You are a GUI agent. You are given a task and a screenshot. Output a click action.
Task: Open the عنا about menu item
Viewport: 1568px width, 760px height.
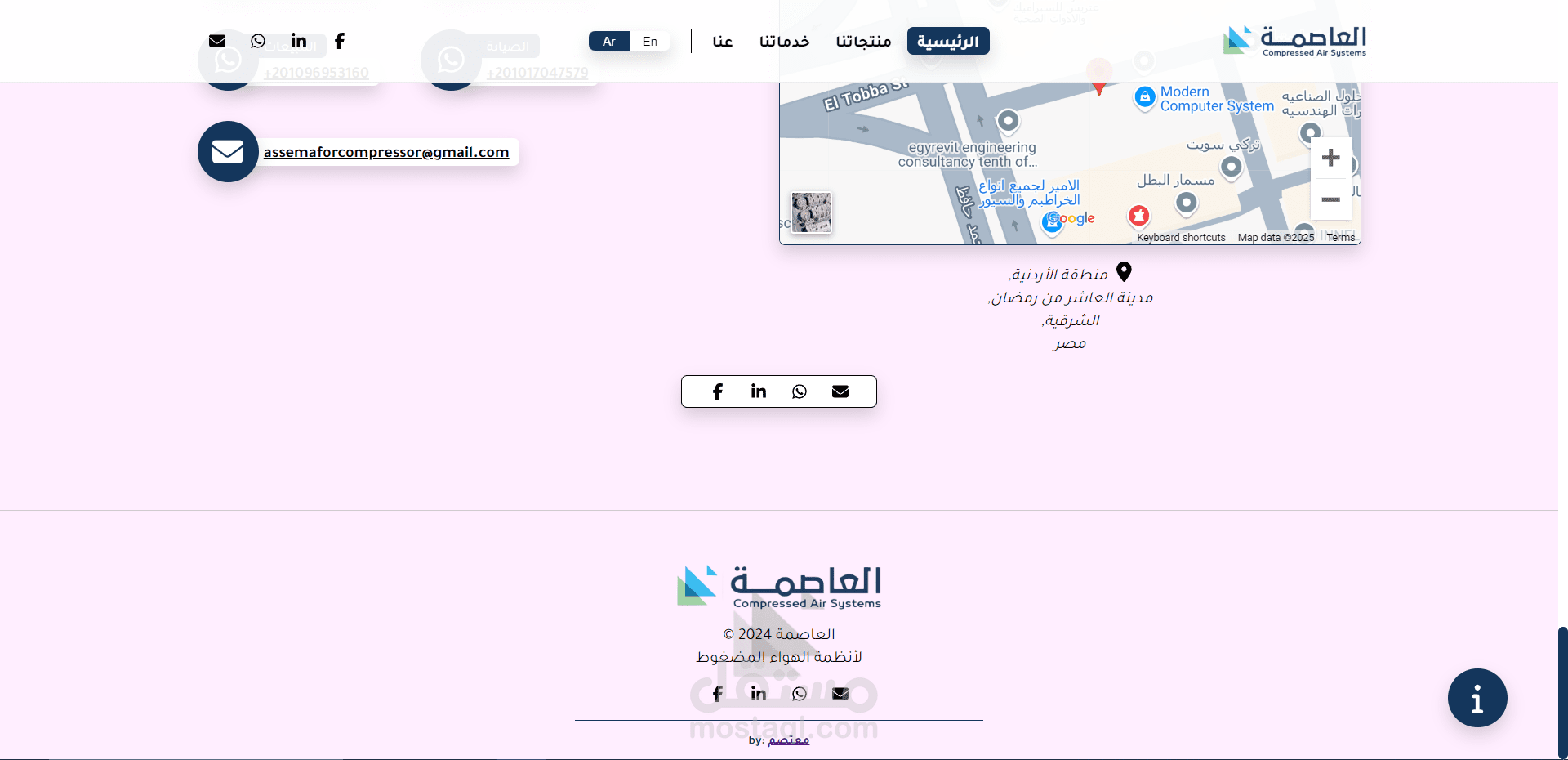723,41
